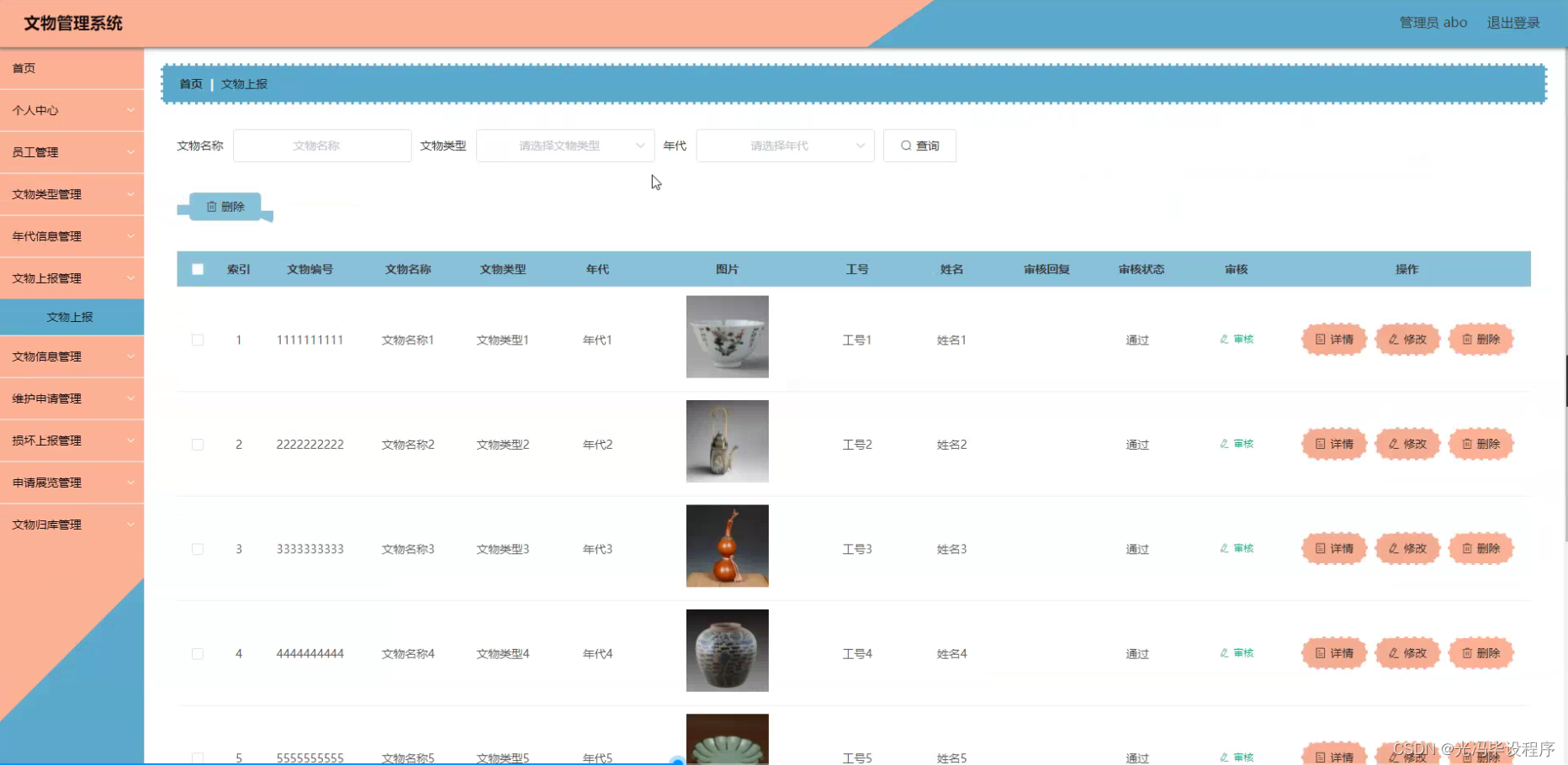1568x765 pixels.
Task: Go to 首页 in the sidebar
Action: coord(72,68)
